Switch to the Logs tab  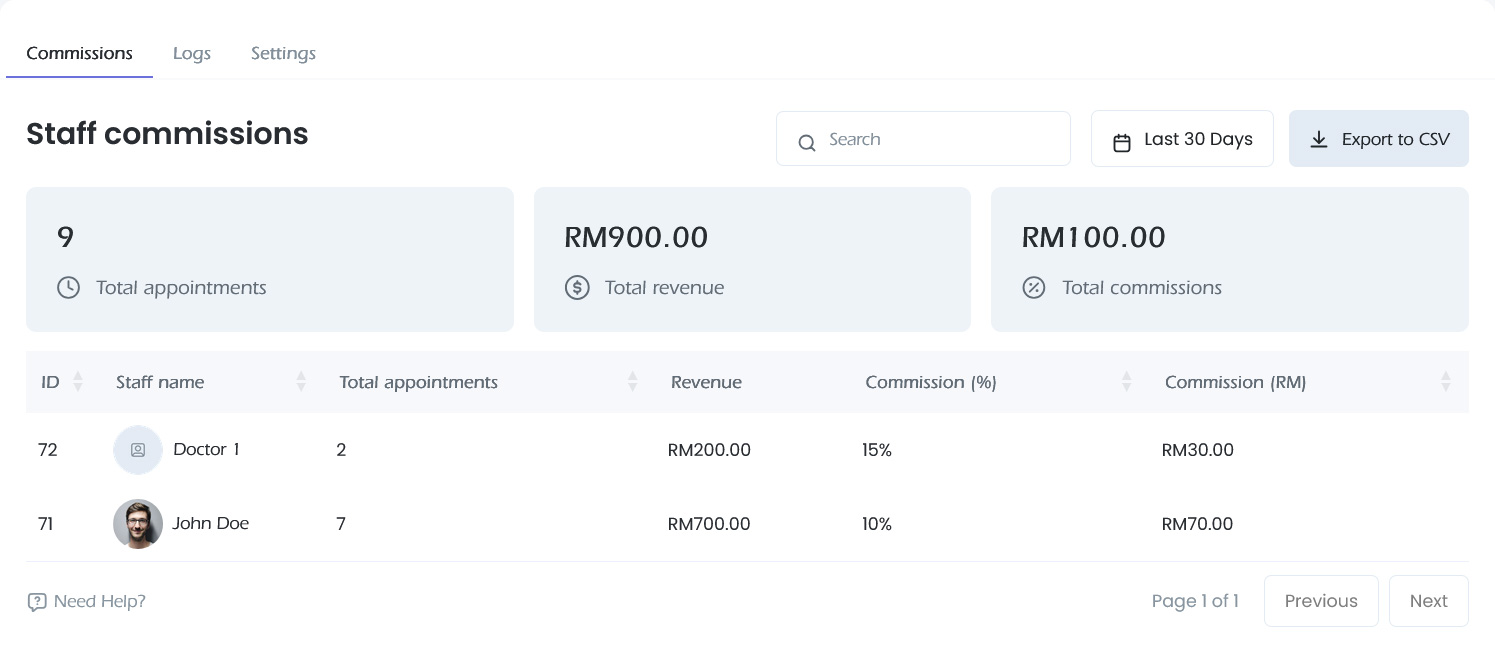pos(191,53)
